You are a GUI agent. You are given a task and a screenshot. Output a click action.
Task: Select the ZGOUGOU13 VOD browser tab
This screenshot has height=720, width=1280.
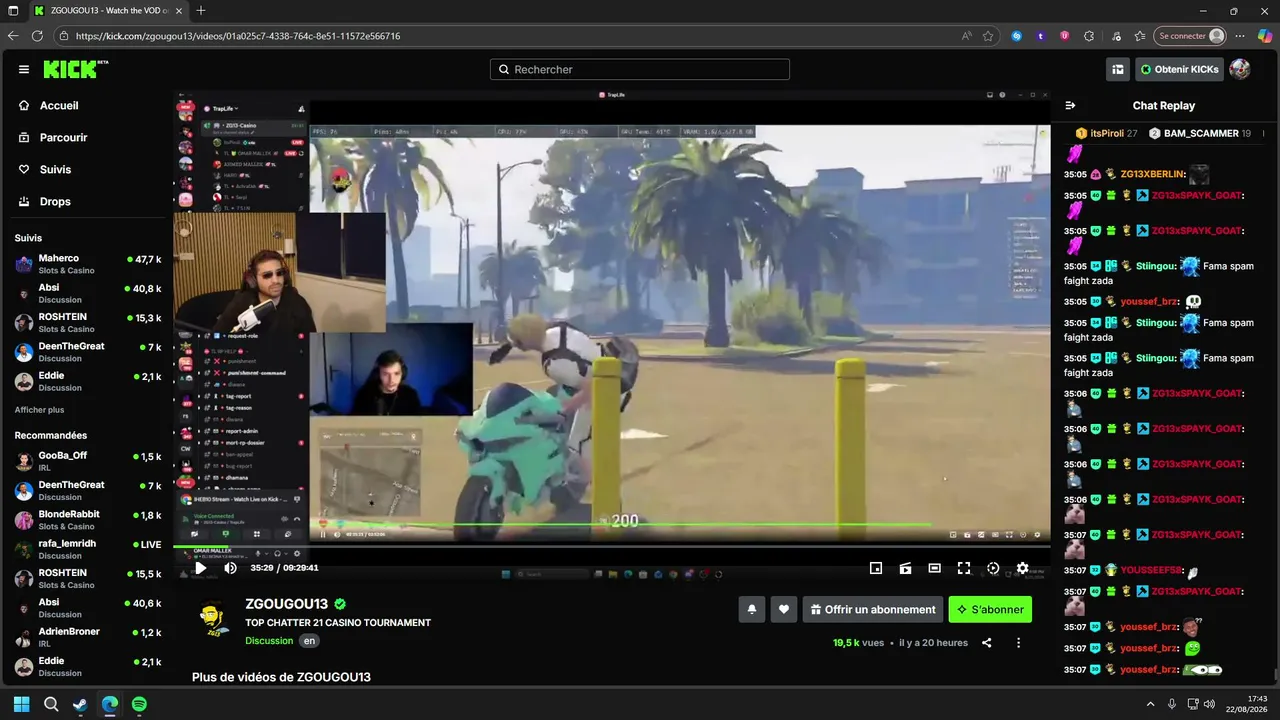107,11
